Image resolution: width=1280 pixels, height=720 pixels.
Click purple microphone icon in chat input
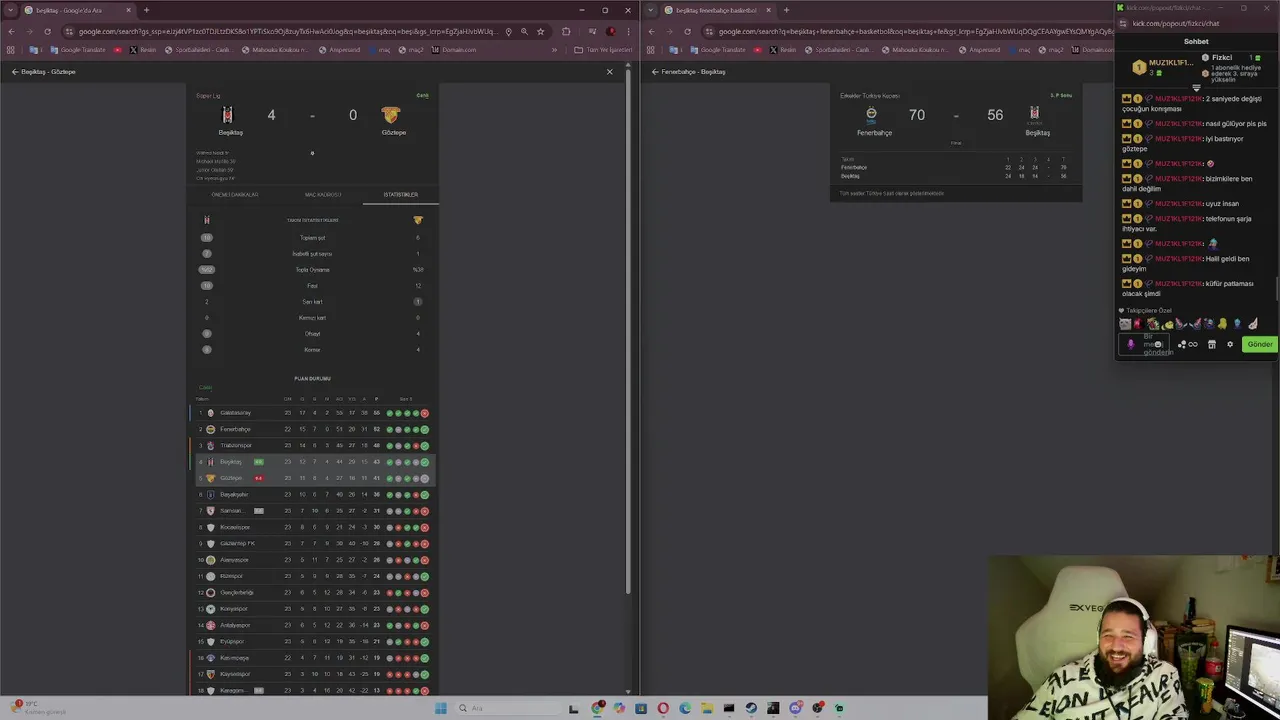click(x=1130, y=345)
